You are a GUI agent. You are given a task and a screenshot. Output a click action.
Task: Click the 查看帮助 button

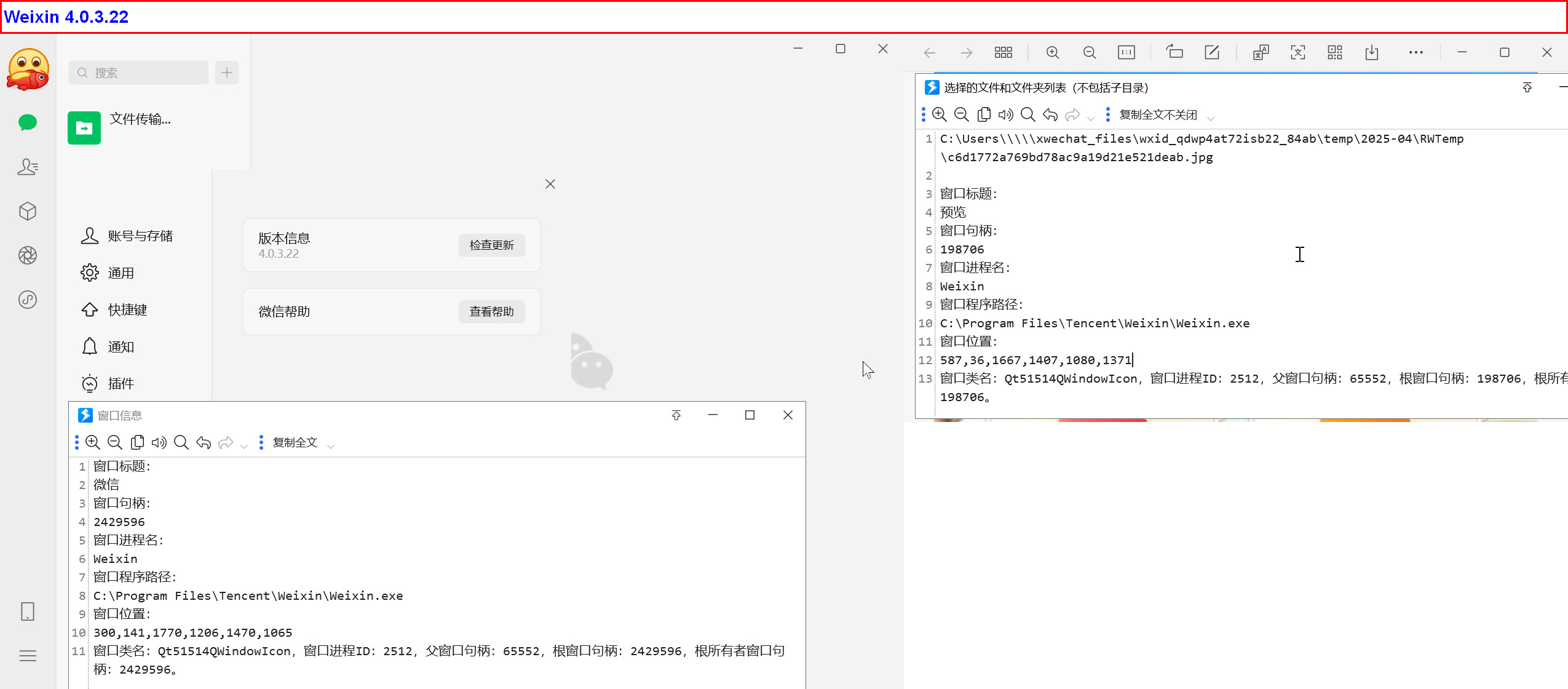(x=491, y=311)
